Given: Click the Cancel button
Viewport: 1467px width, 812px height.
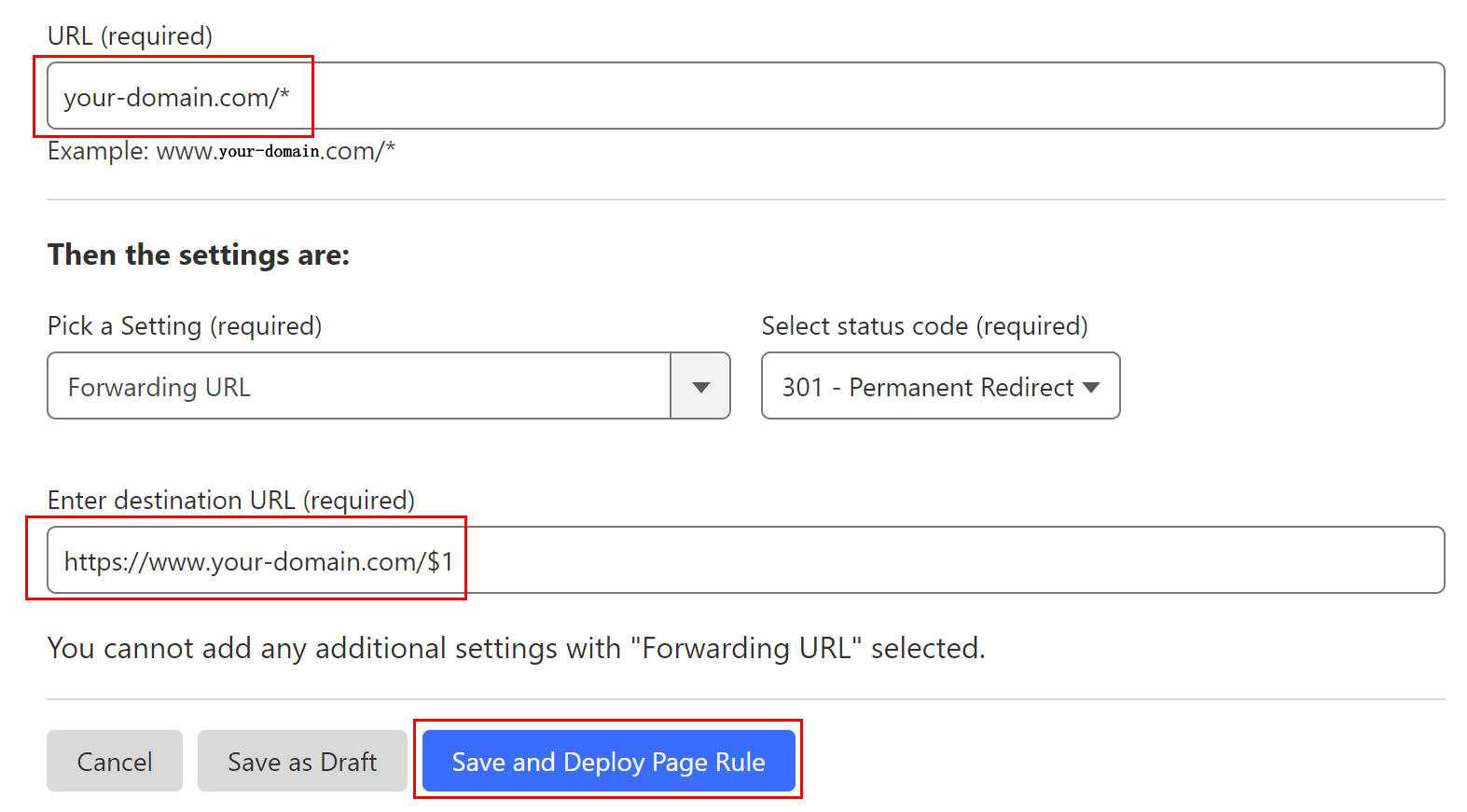Looking at the screenshot, I should click(115, 761).
